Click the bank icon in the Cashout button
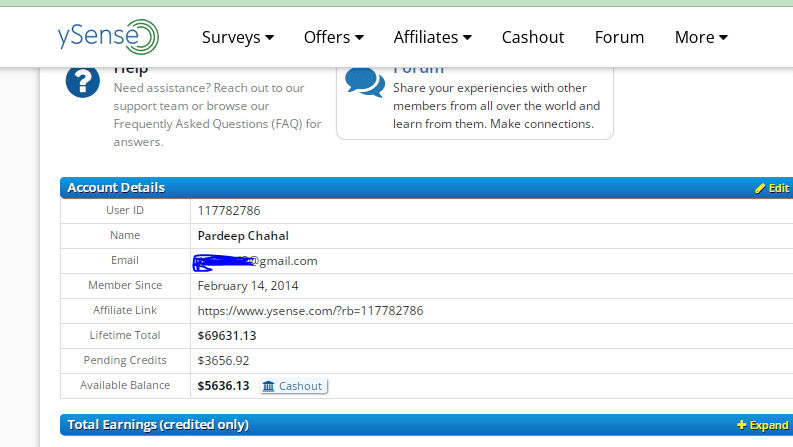Viewport: 793px width, 447px height. [269, 386]
